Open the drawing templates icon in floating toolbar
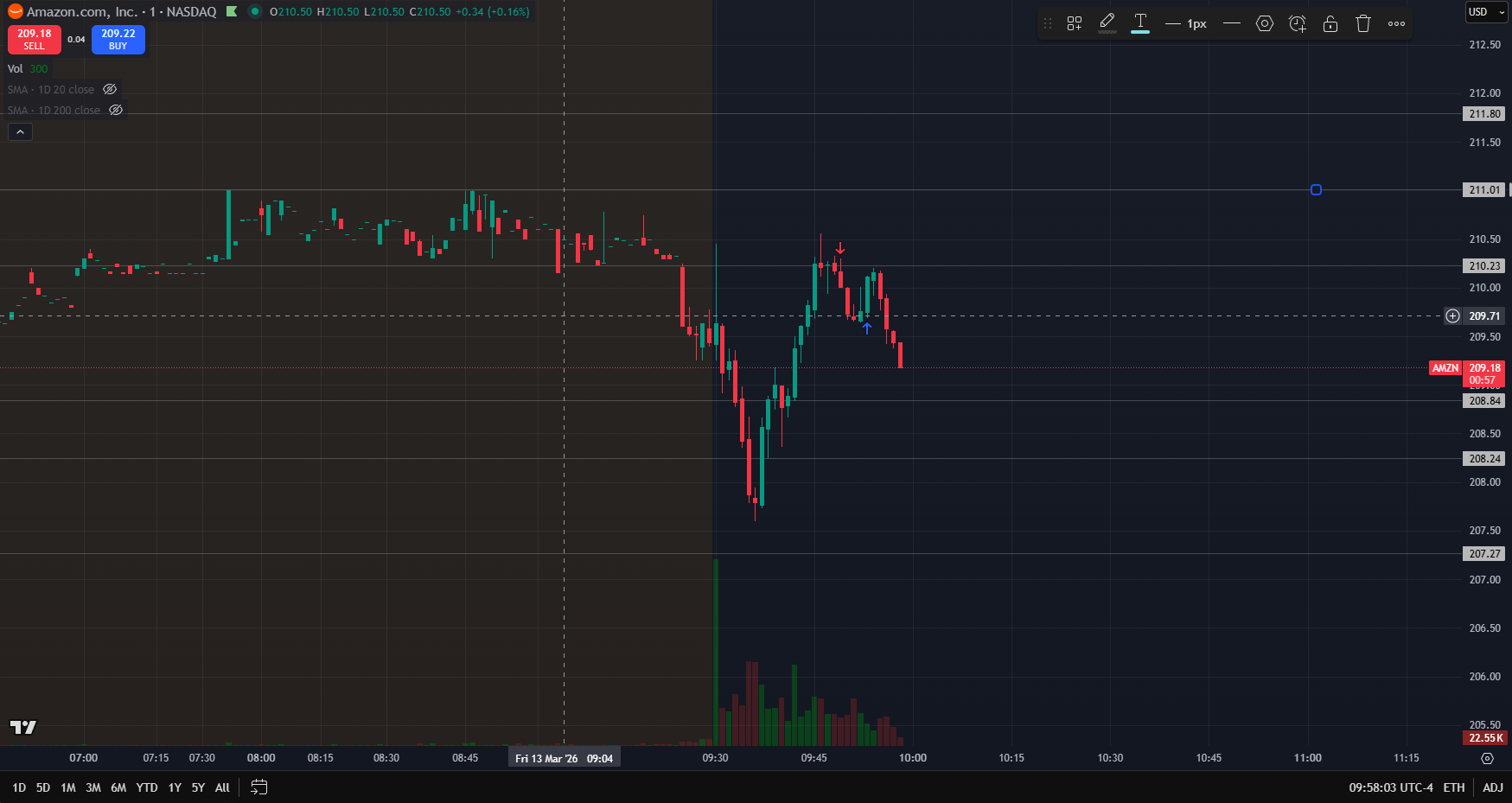The width and height of the screenshot is (1512, 803). click(x=1075, y=24)
